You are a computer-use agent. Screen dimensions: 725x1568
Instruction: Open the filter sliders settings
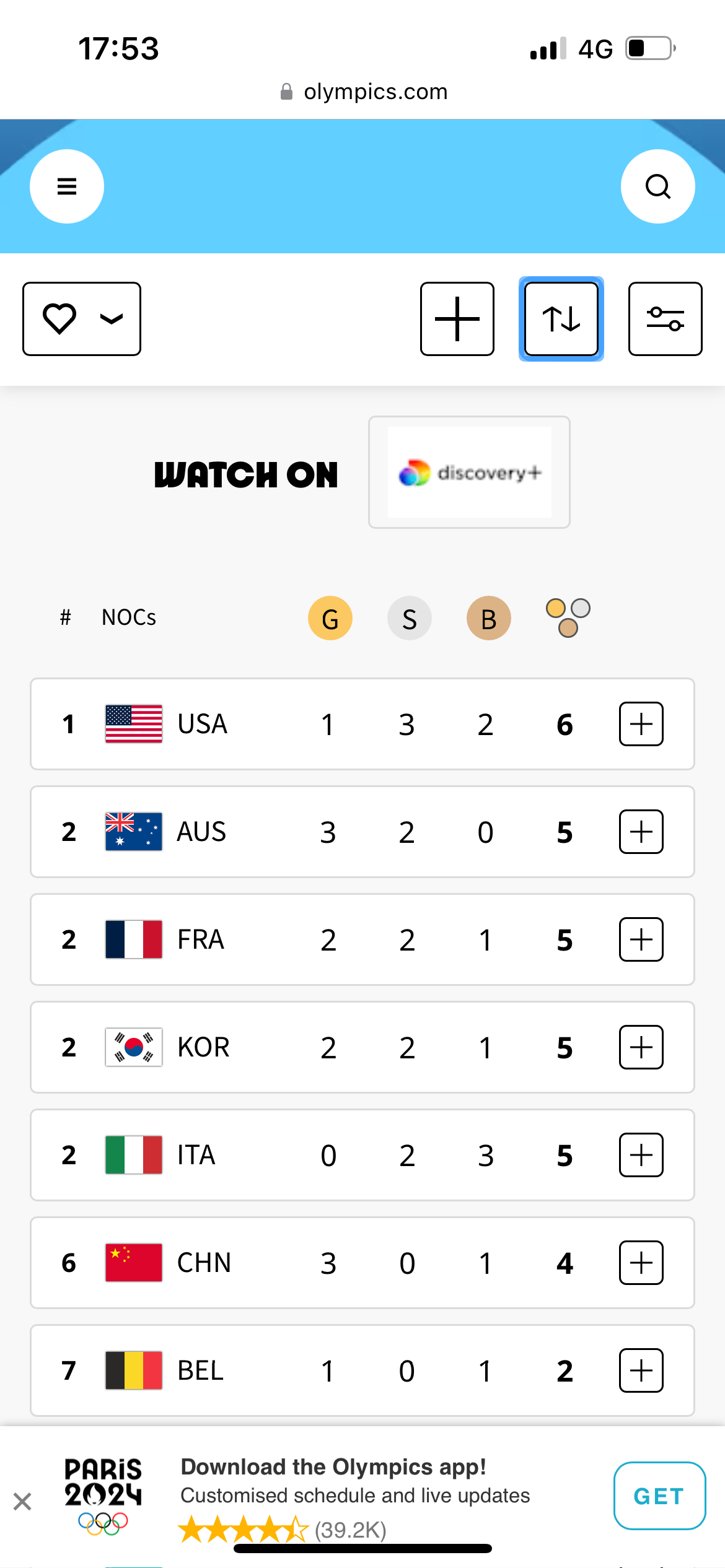[x=665, y=319]
